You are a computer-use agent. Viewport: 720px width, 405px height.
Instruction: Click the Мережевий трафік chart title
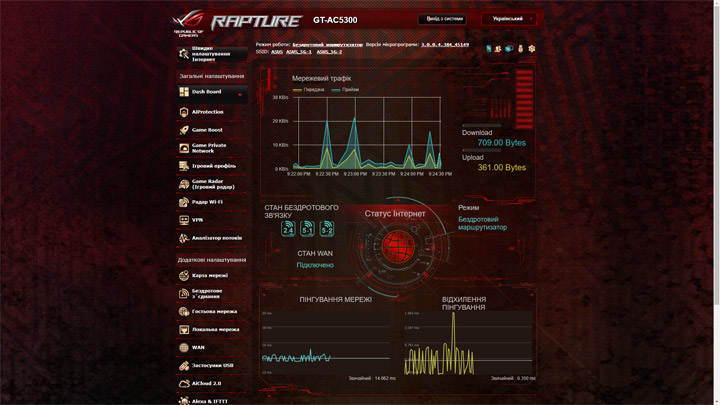[321, 79]
